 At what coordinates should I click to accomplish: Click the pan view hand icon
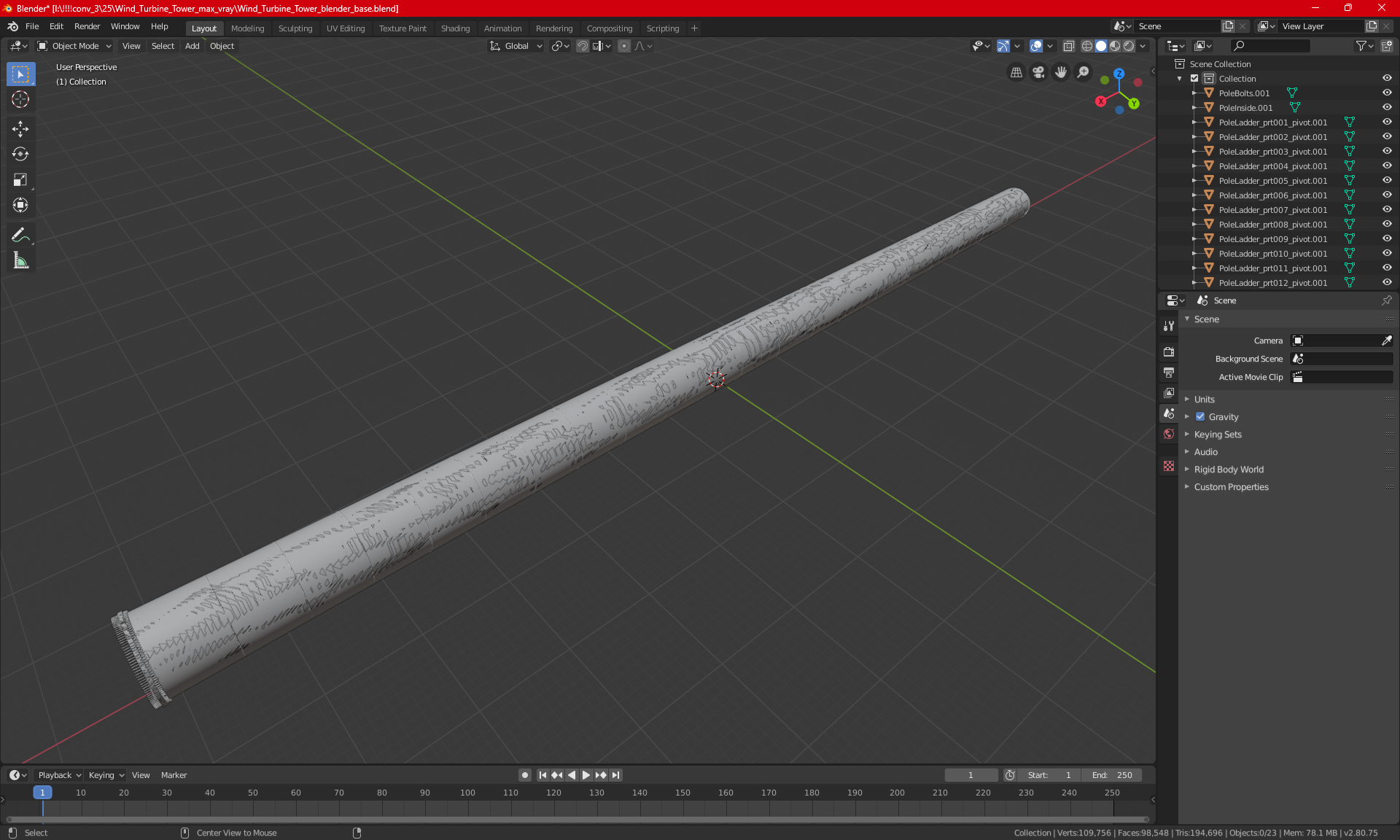point(1061,72)
